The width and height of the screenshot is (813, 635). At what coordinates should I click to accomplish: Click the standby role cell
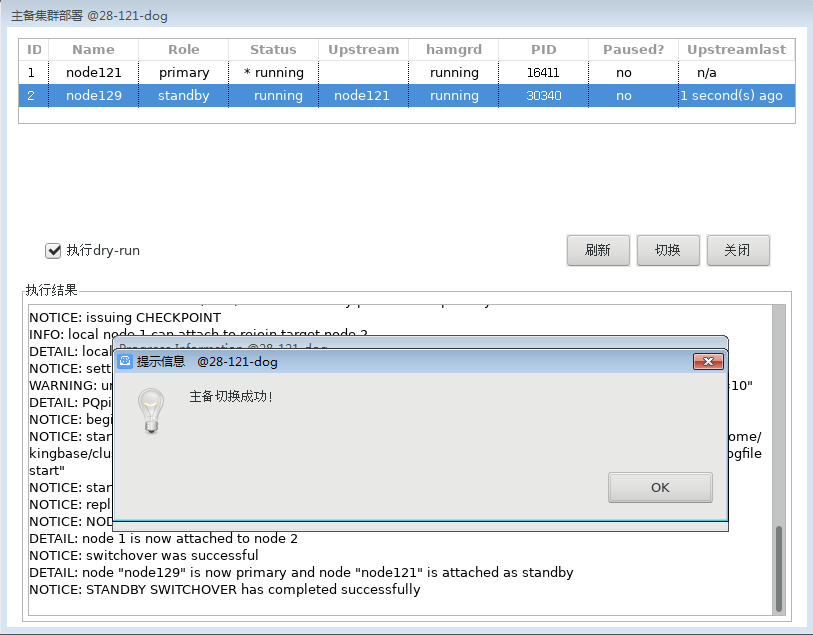click(184, 95)
